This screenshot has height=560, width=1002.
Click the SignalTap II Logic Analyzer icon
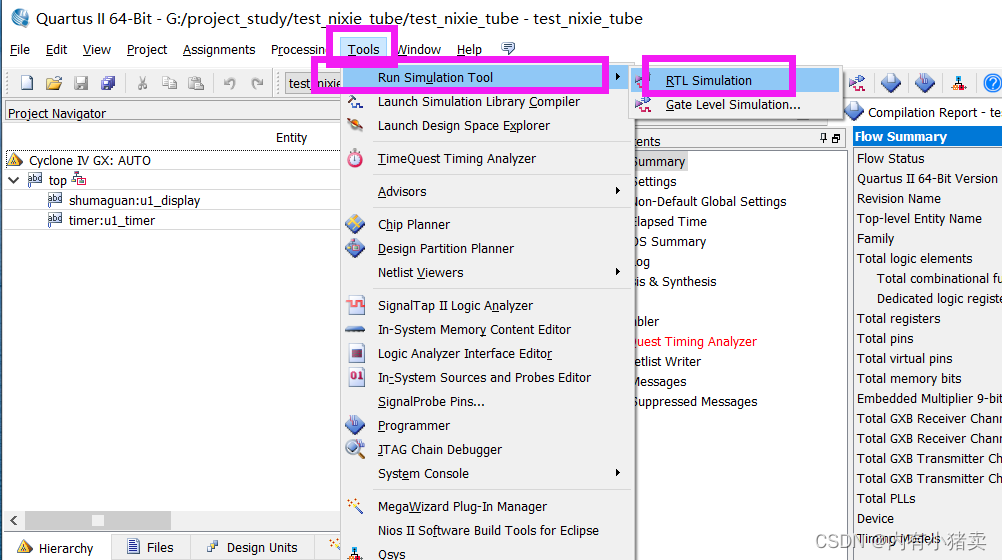[355, 305]
